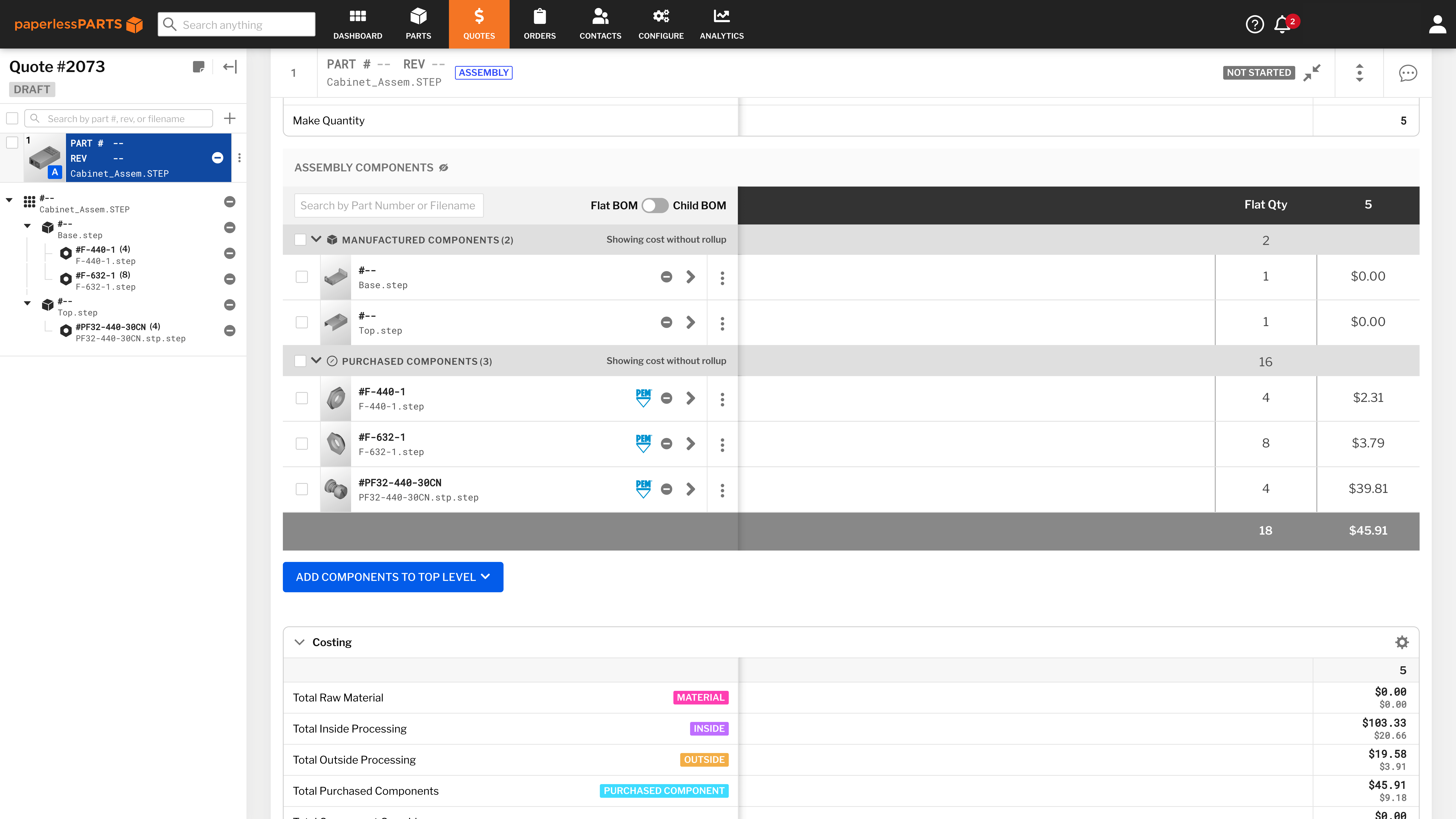This screenshot has width=1456, height=819.
Task: Open Add Components To Top Level dropdown
Action: [393, 577]
